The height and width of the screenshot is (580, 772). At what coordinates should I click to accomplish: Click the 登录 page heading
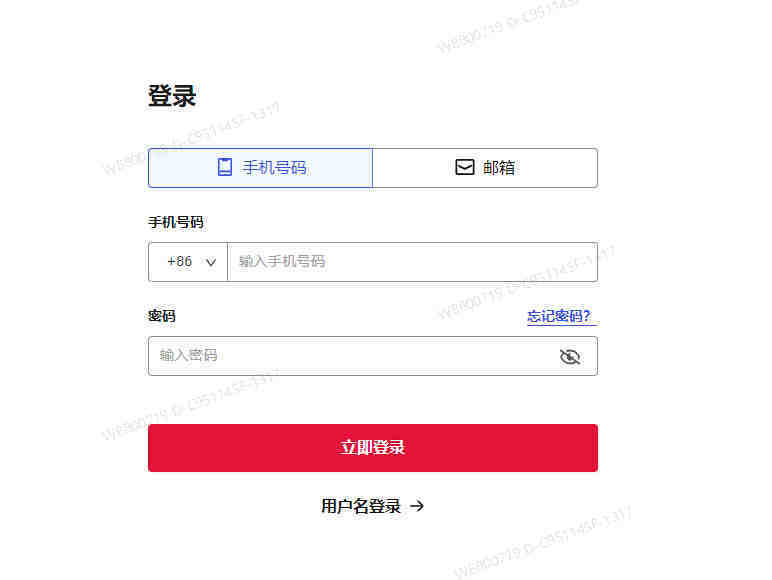pyautogui.click(x=172, y=96)
